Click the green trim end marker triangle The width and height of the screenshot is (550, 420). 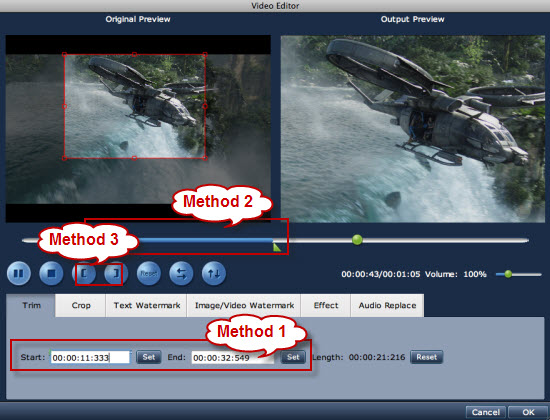click(277, 247)
